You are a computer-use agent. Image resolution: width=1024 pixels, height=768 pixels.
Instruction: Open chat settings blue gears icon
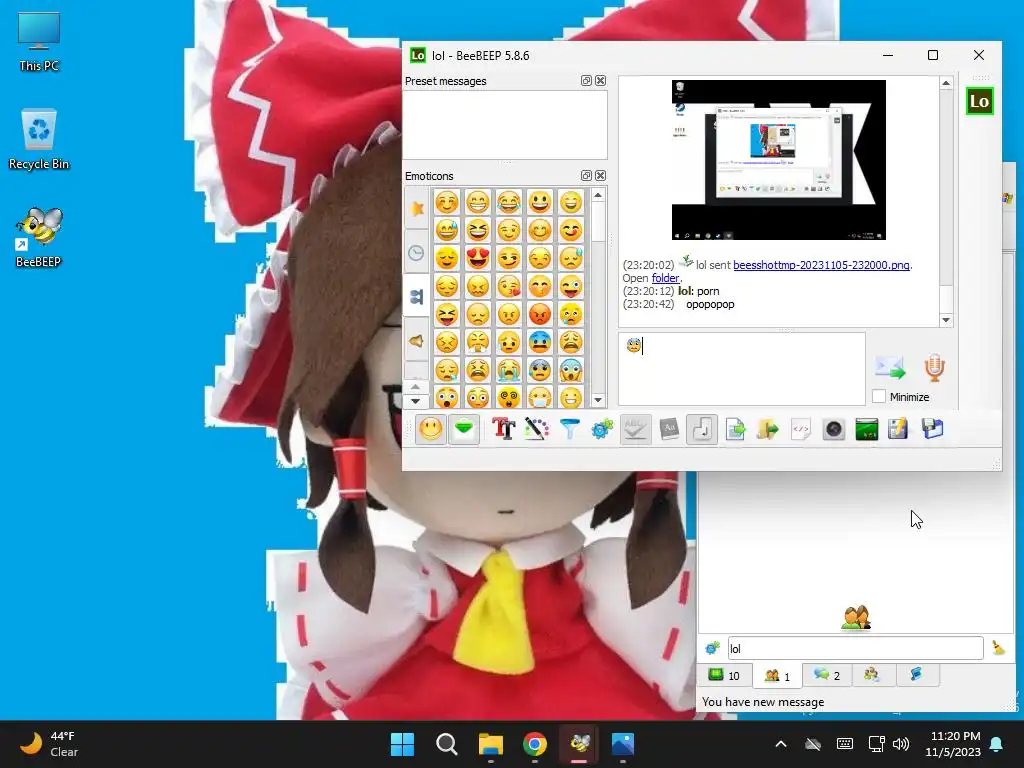(x=602, y=429)
